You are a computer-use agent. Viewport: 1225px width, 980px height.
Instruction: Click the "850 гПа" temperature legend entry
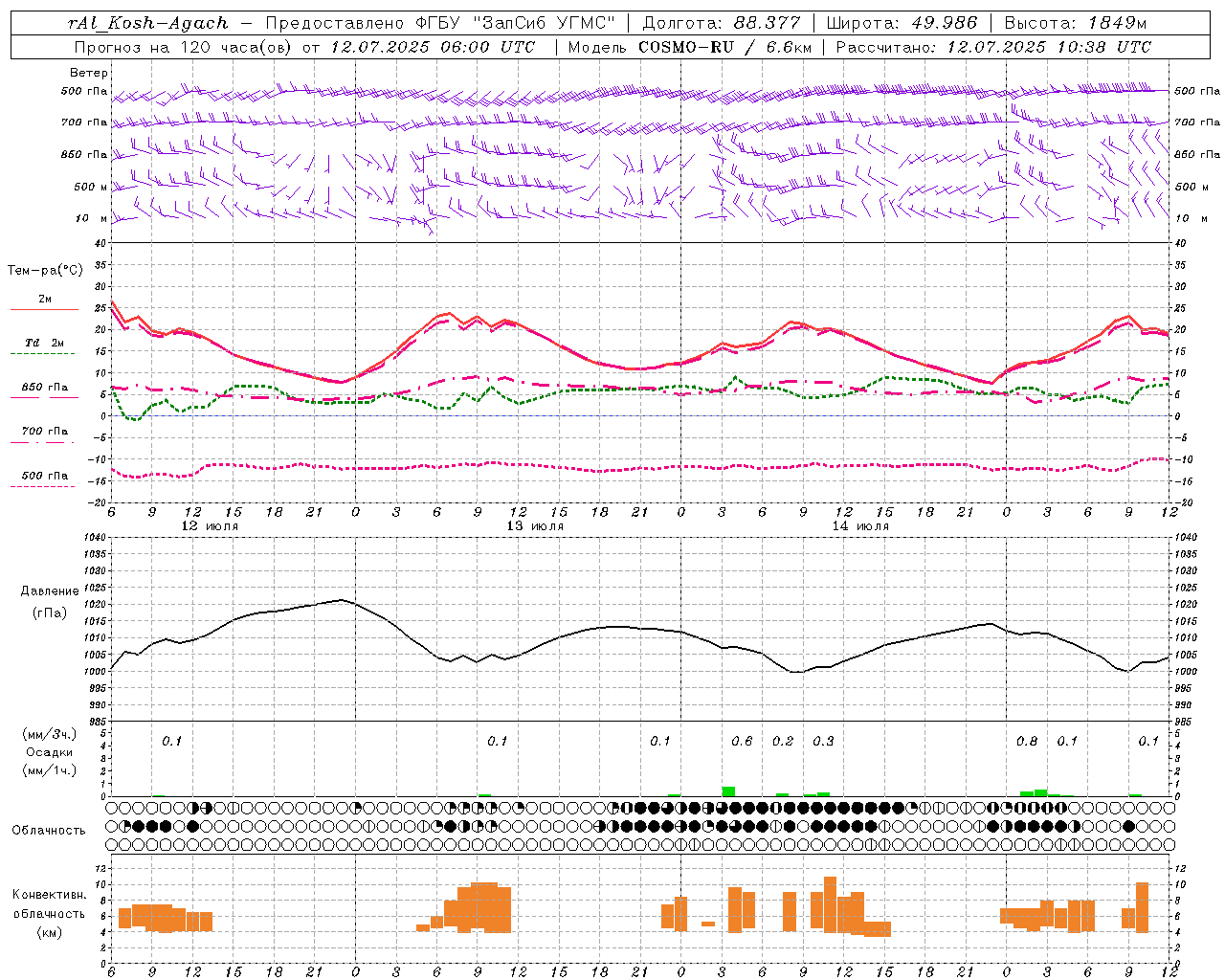point(44,388)
